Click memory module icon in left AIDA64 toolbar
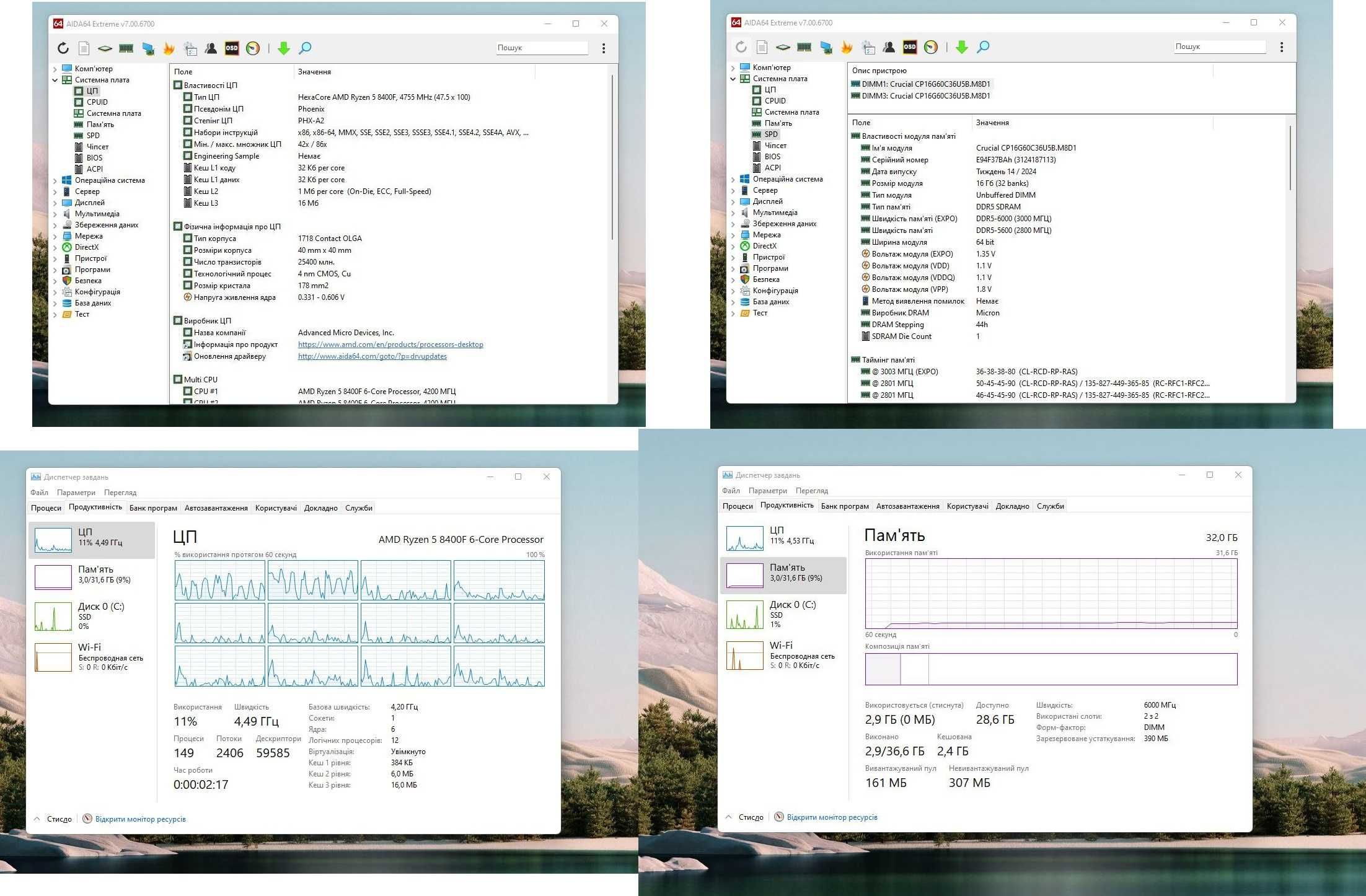 (126, 48)
